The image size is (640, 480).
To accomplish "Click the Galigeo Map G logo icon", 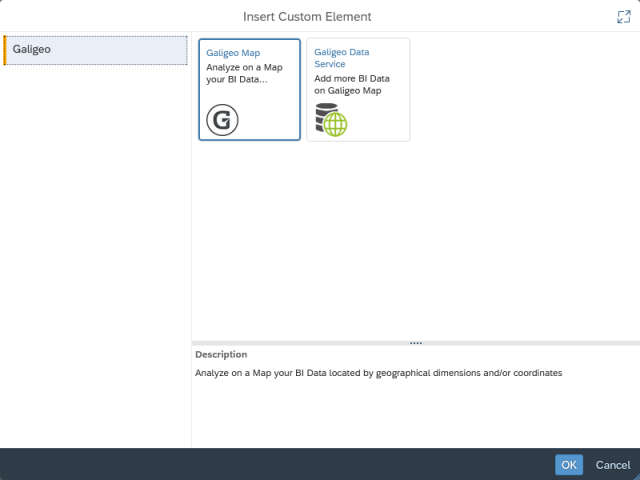I will tap(222, 120).
